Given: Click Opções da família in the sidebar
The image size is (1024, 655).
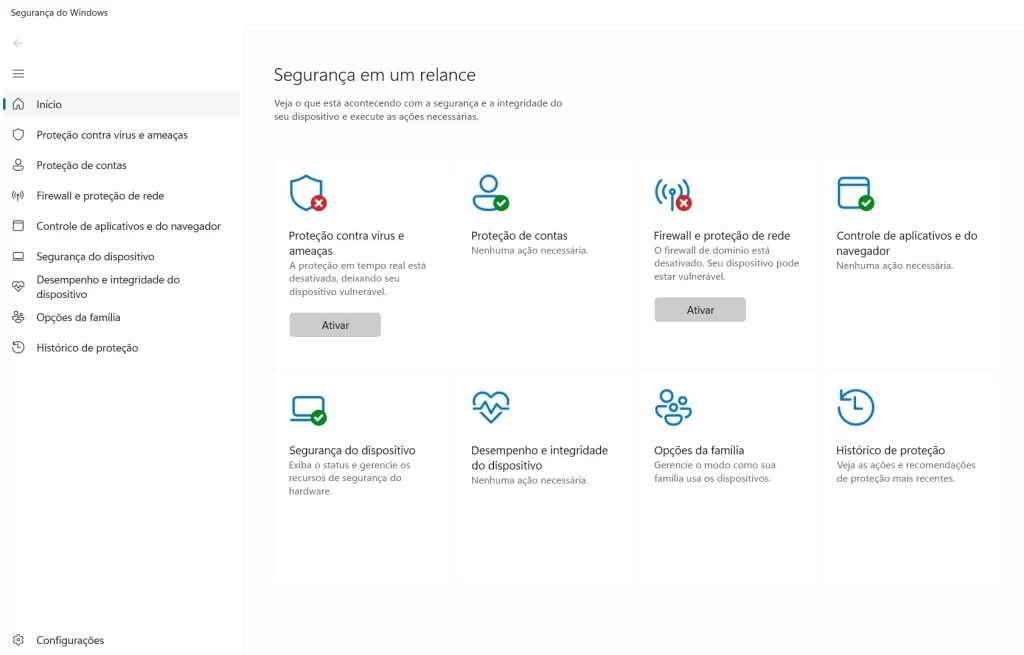Looking at the screenshot, I should pos(78,318).
